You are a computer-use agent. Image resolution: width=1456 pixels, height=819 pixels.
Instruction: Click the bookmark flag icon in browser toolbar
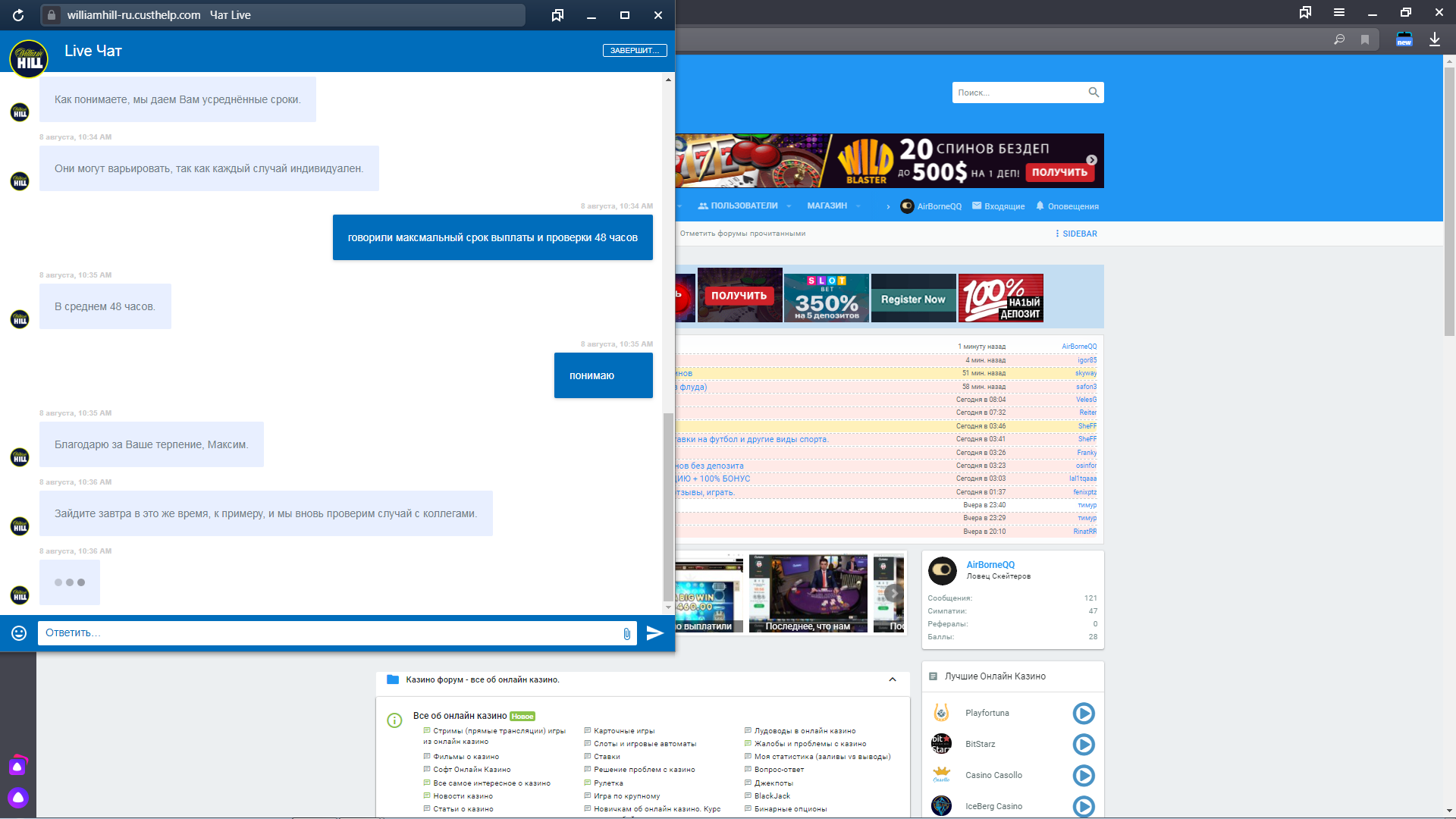pos(1365,39)
